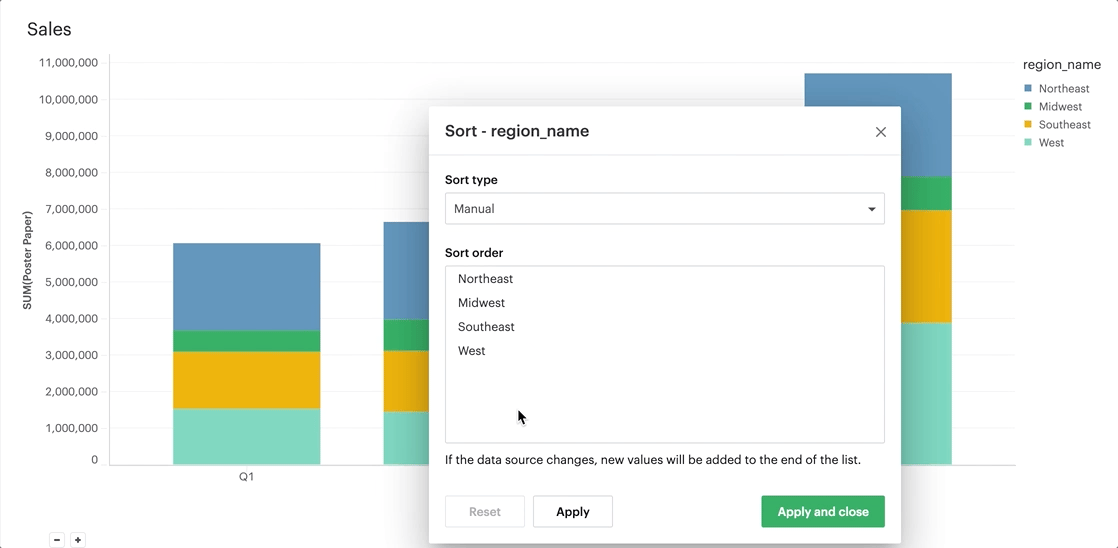Open the Sort type Manual dropdown
Viewport: 1118px width, 548px height.
[664, 209]
